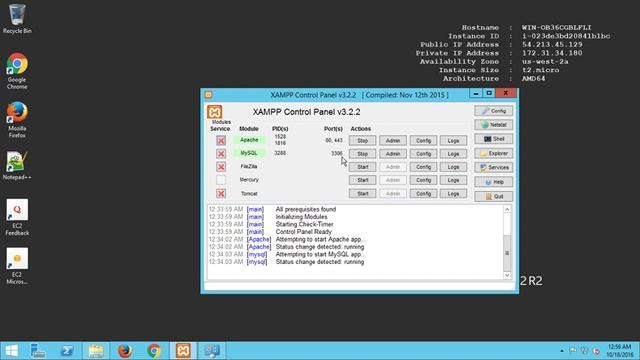640x360 pixels.
Task: Click 'Attempting to start MySQL app' log line
Action: [x=320, y=254]
